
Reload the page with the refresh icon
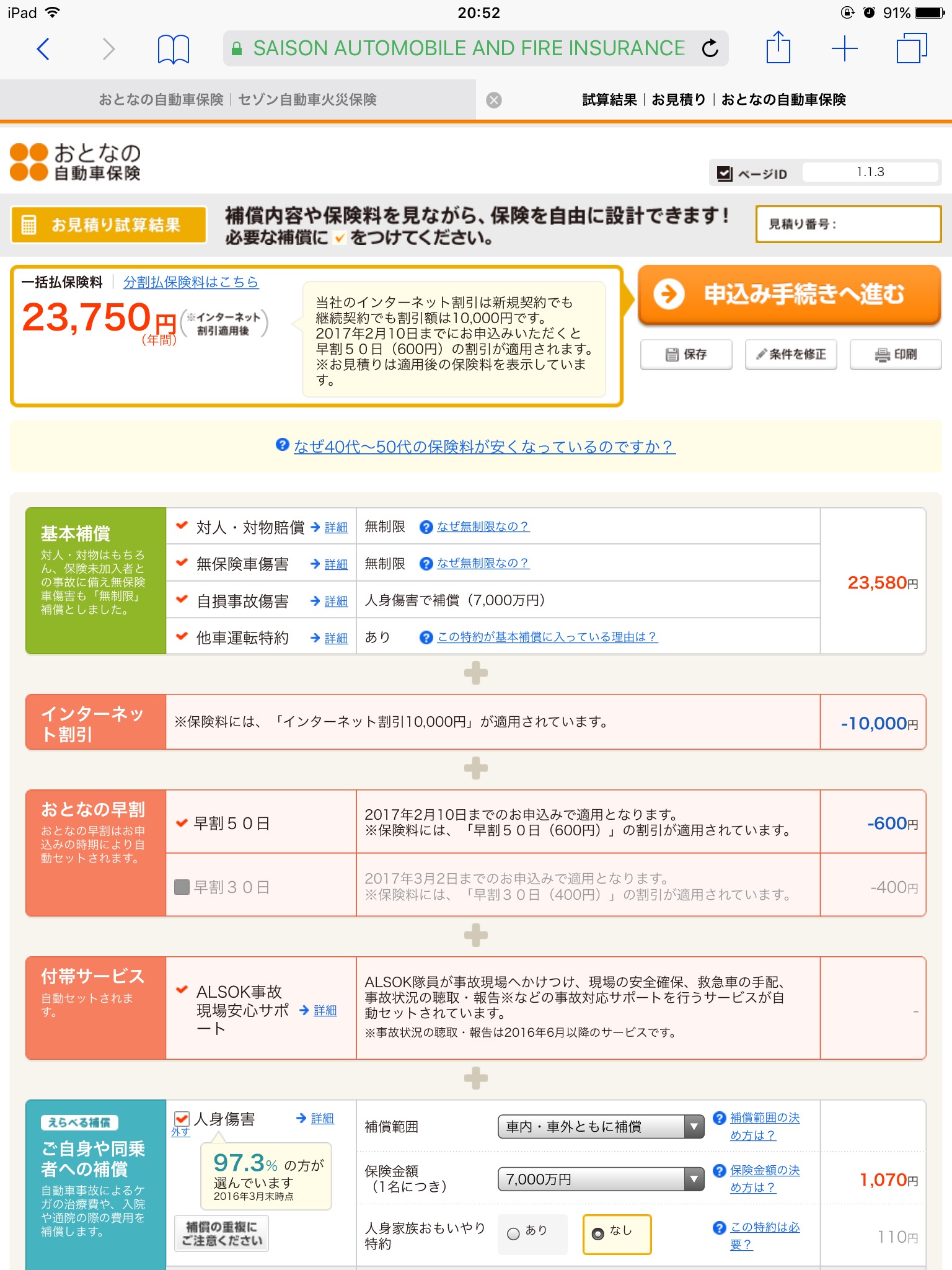click(710, 48)
